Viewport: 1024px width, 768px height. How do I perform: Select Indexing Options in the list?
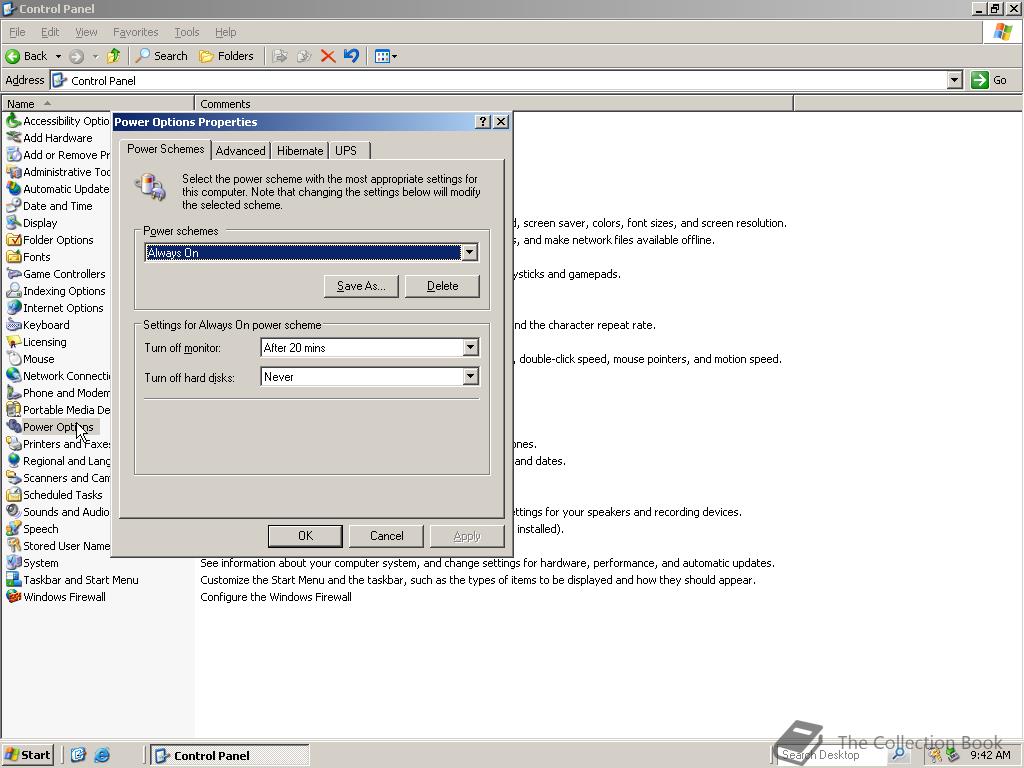point(64,291)
